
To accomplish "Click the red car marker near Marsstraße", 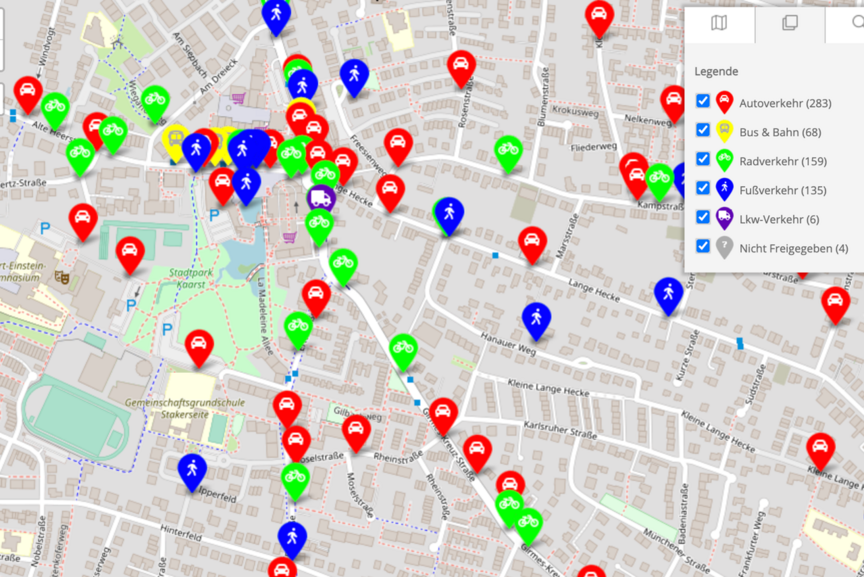I will pyautogui.click(x=533, y=241).
